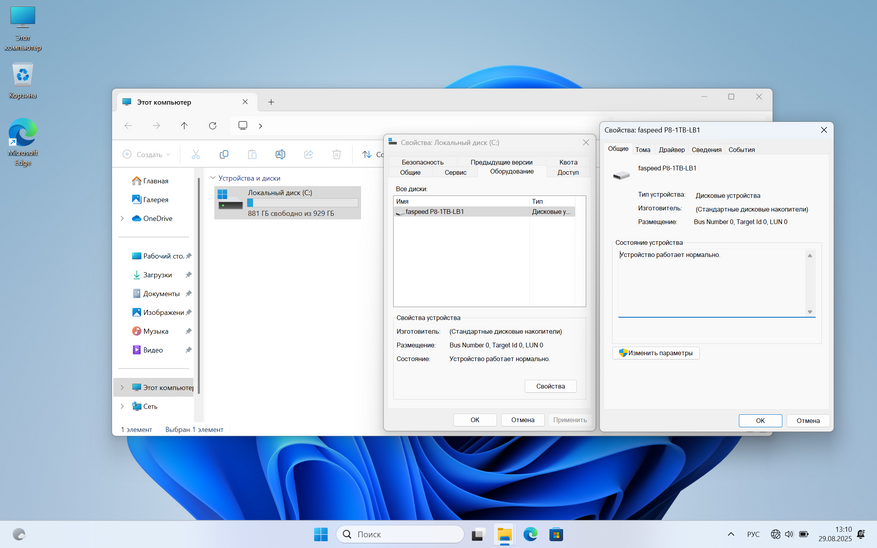Click the taskbar search box 'Поиск'
Image resolution: width=877 pixels, height=548 pixels.
point(400,534)
